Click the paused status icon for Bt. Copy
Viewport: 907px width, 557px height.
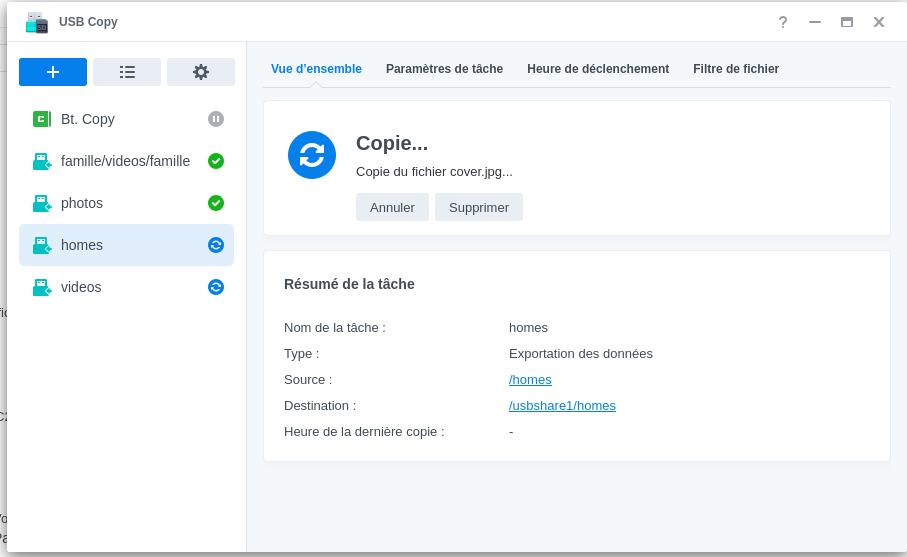coord(216,119)
